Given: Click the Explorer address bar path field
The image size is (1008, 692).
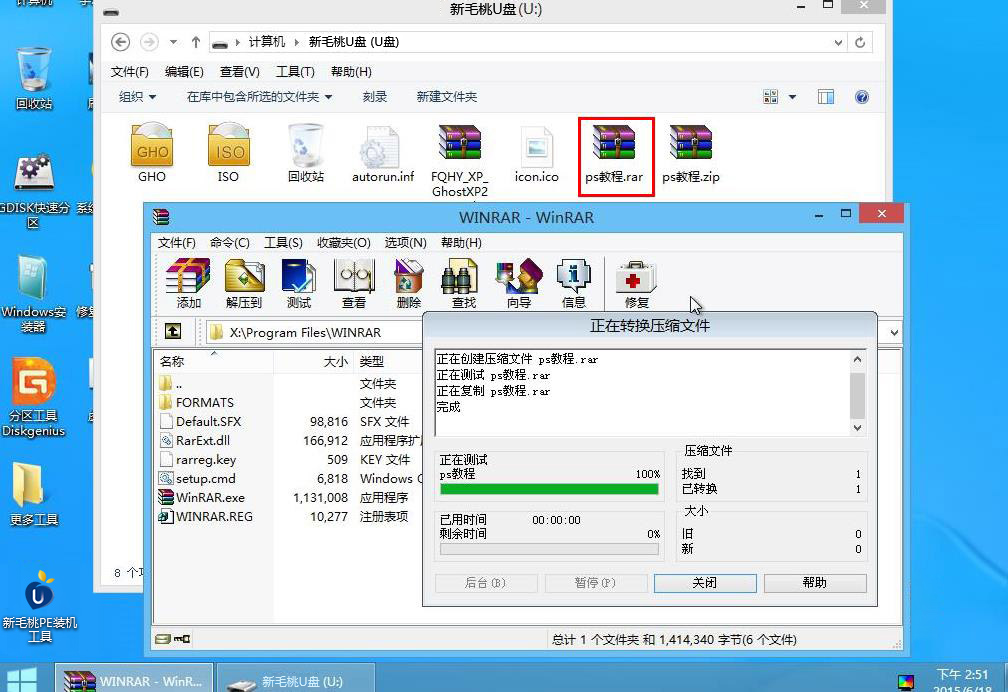Looking at the screenshot, I should pyautogui.click(x=527, y=42).
